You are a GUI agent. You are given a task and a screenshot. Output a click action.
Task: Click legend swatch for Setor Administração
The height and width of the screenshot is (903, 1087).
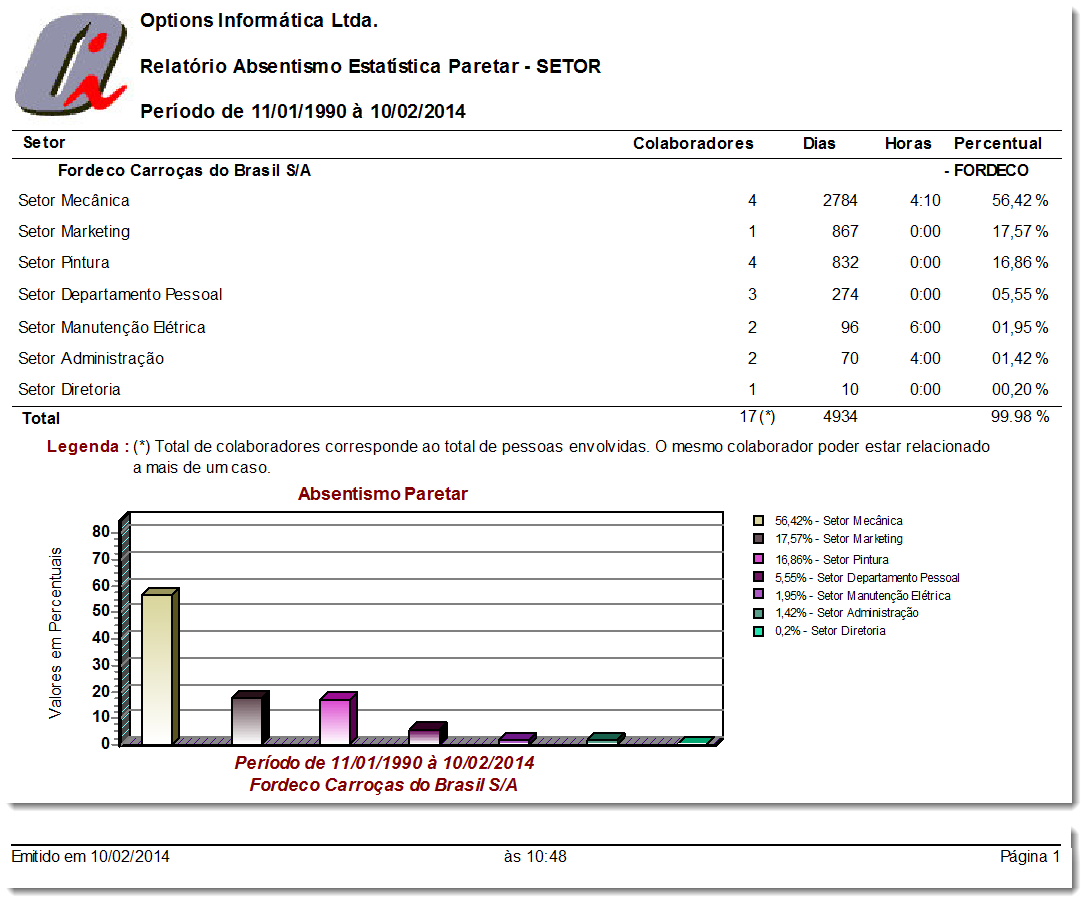pyautogui.click(x=758, y=613)
